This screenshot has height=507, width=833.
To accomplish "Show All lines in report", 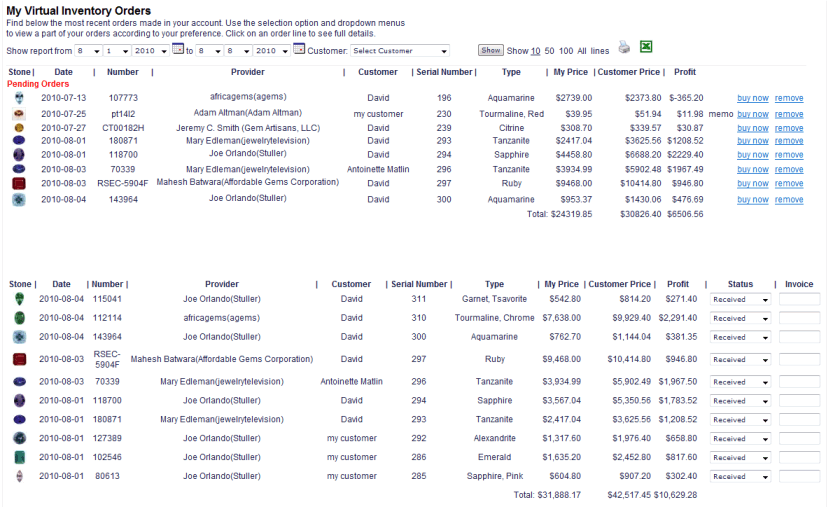I will pos(581,51).
